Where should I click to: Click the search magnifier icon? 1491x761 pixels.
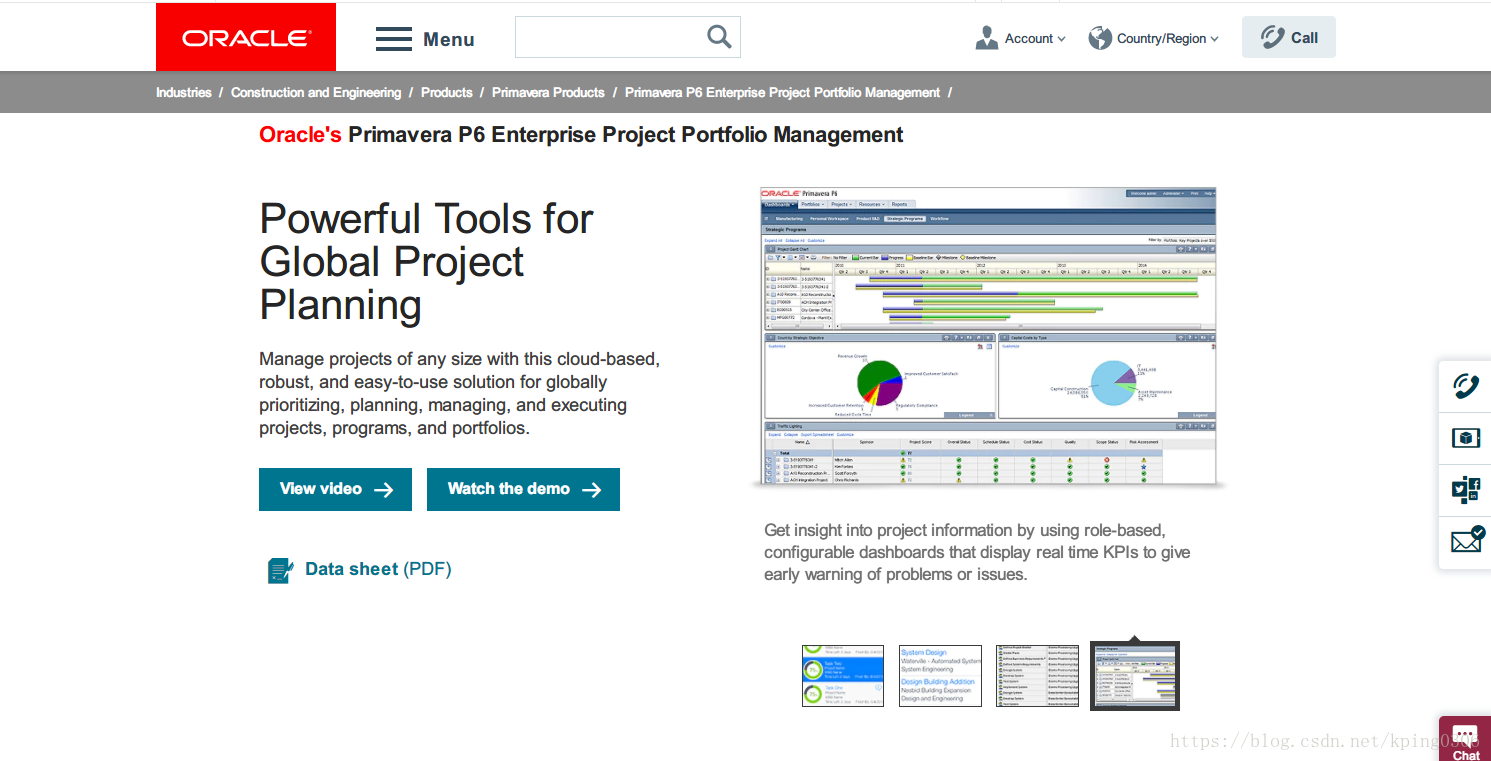(x=719, y=37)
